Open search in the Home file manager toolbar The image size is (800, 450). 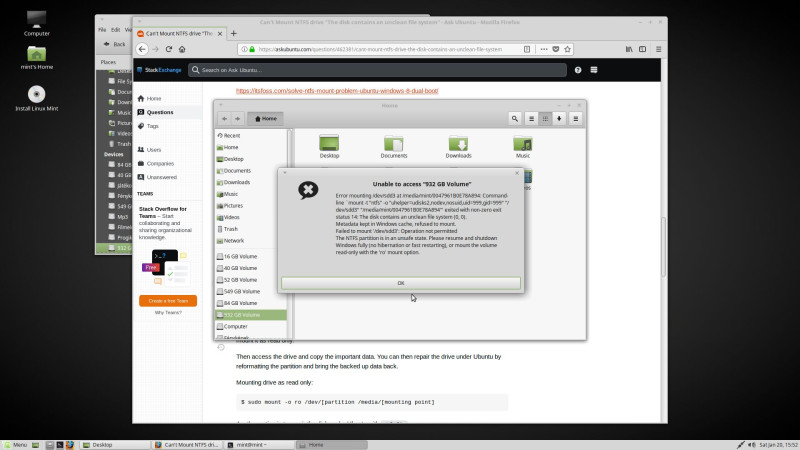[515, 119]
